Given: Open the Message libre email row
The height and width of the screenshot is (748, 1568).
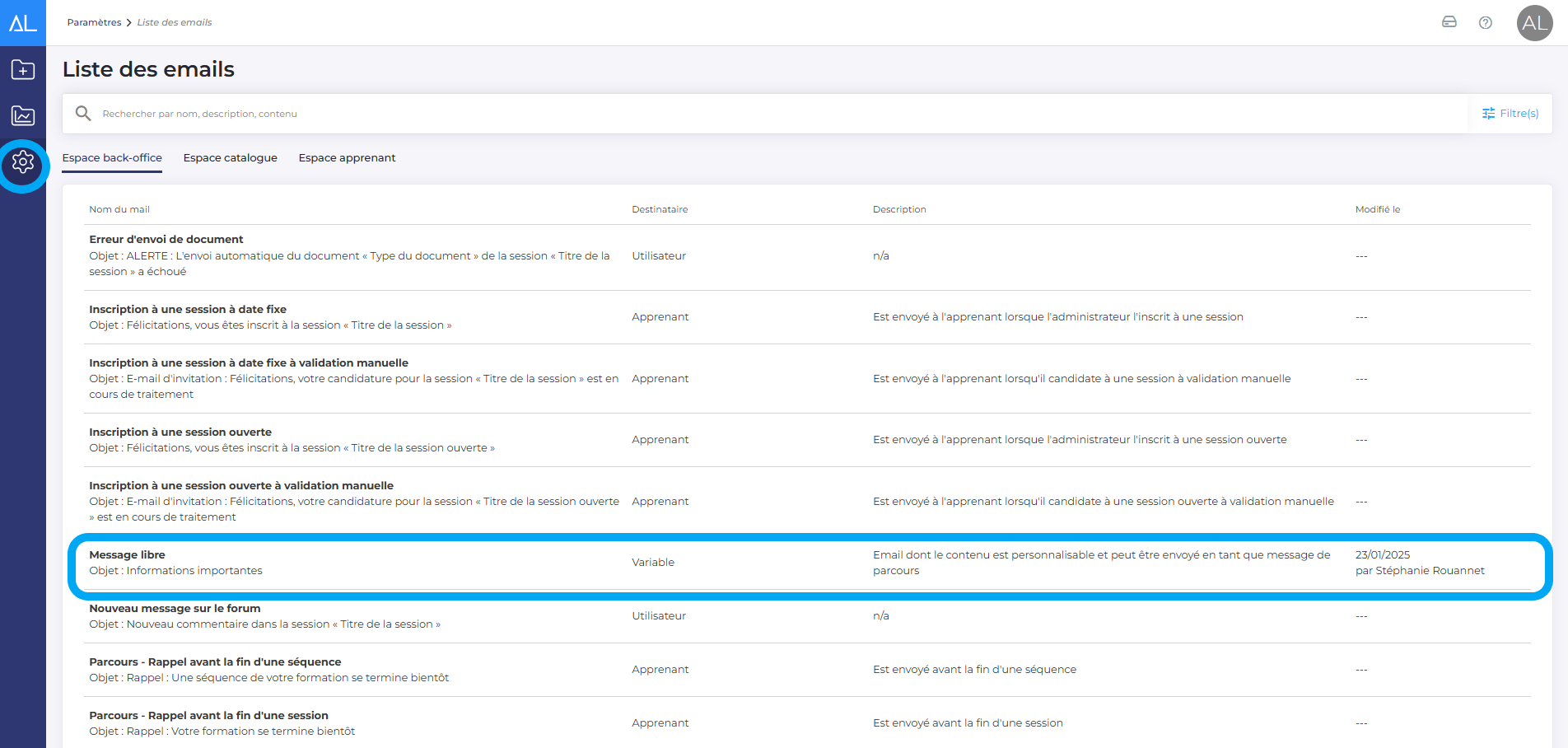Looking at the screenshot, I should pyautogui.click(x=127, y=555).
